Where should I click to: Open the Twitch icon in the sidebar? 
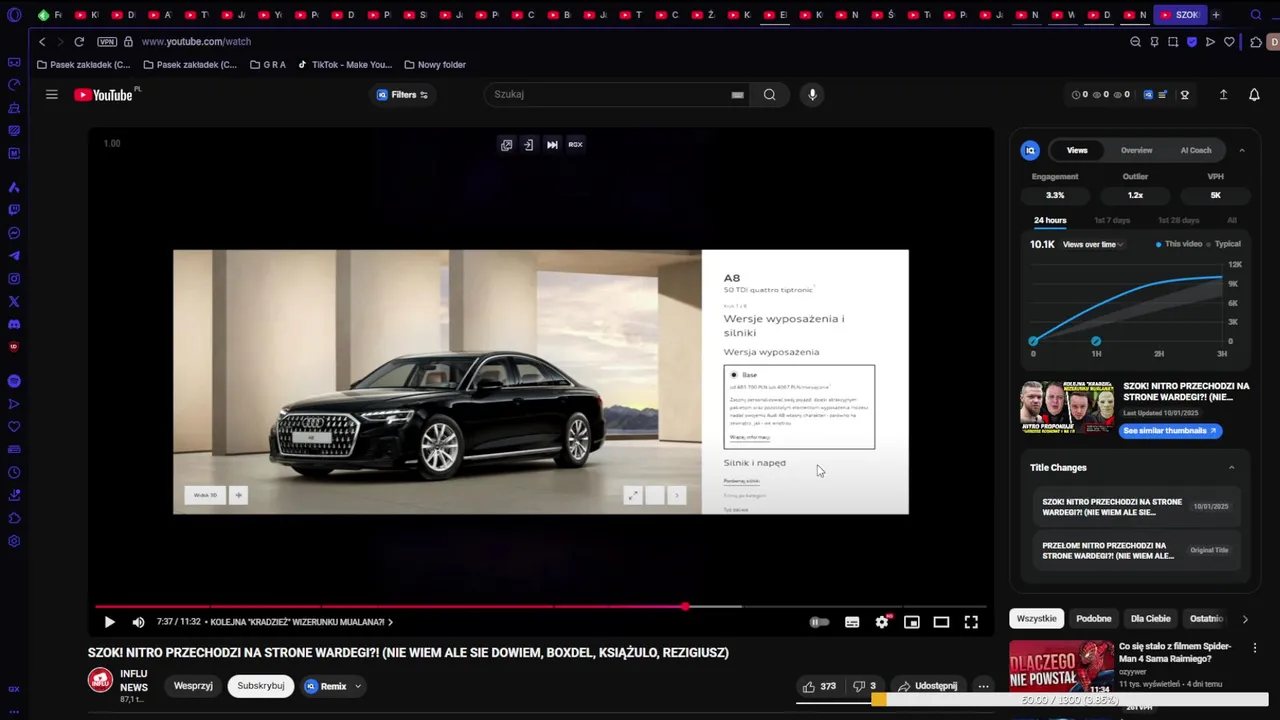14,210
